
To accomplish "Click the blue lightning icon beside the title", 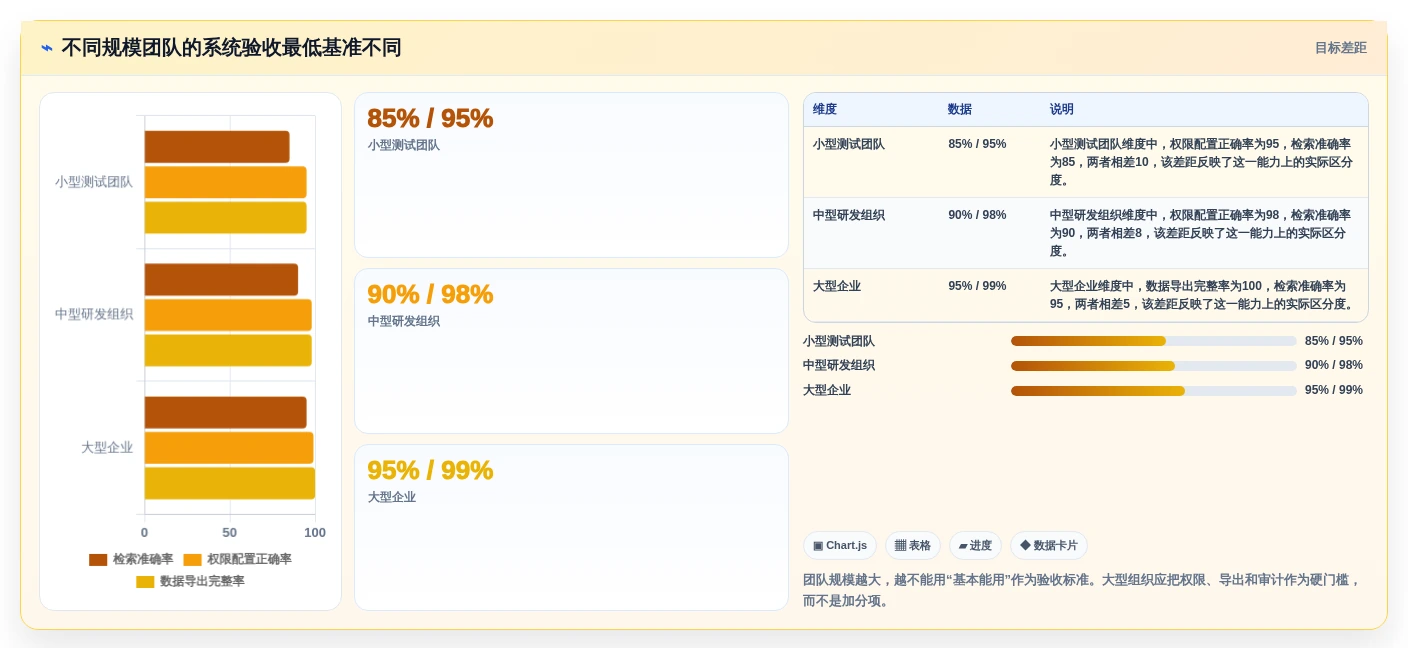I will tap(47, 48).
